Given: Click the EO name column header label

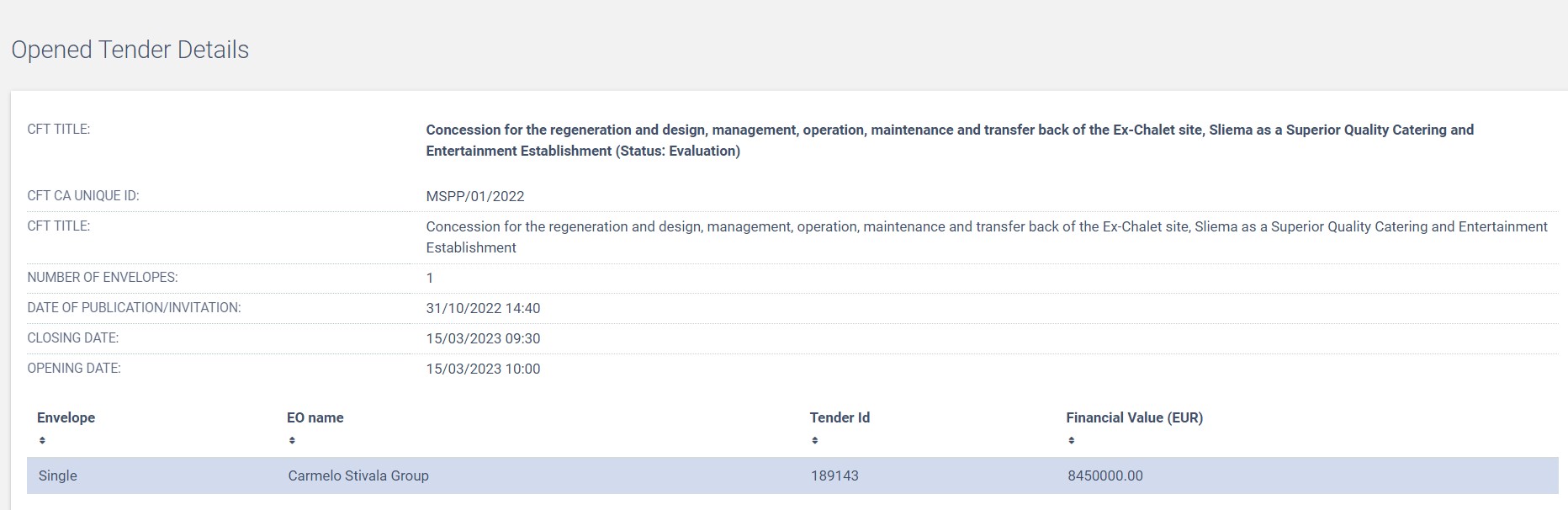Looking at the screenshot, I should 315,417.
